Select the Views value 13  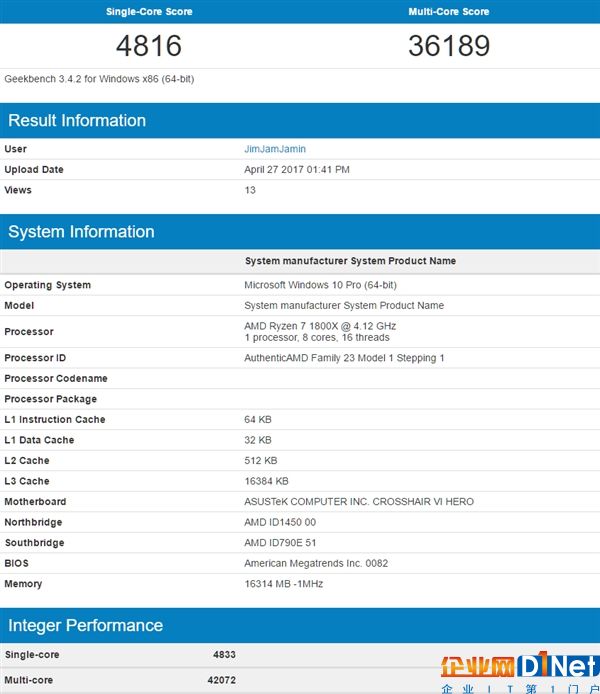click(x=250, y=190)
